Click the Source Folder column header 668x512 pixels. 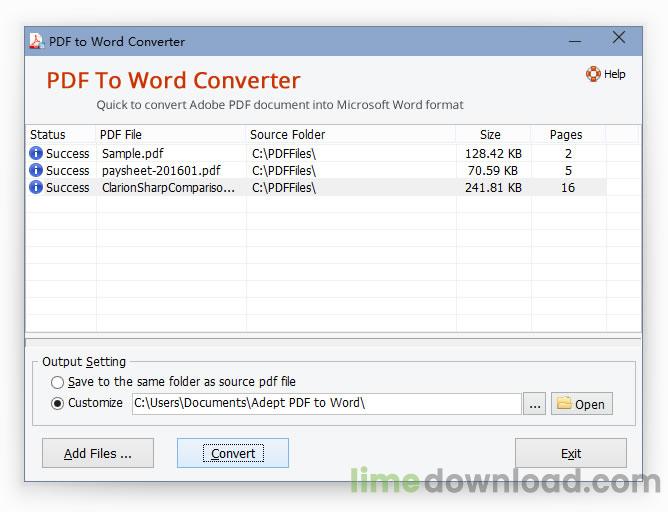288,134
